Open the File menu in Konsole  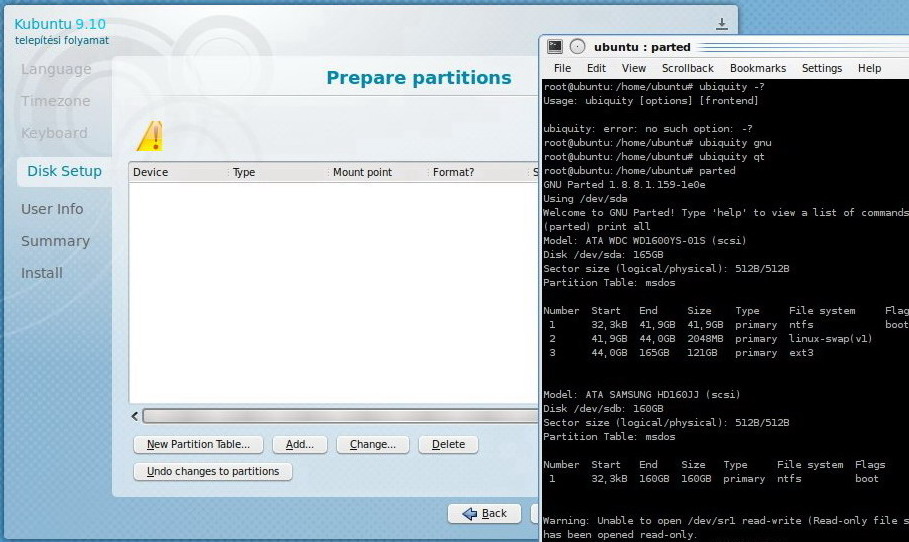(562, 68)
